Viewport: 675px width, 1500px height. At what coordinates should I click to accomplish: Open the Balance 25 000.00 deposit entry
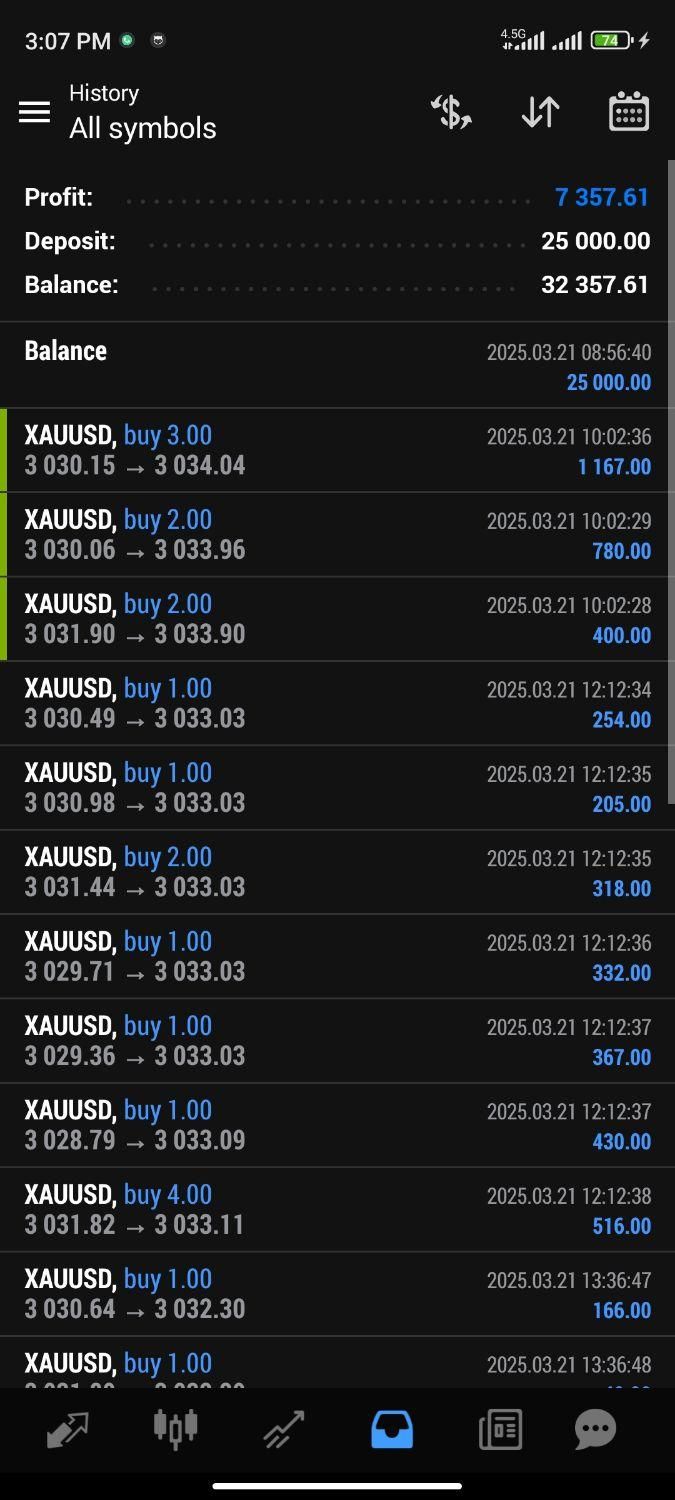tap(337, 365)
